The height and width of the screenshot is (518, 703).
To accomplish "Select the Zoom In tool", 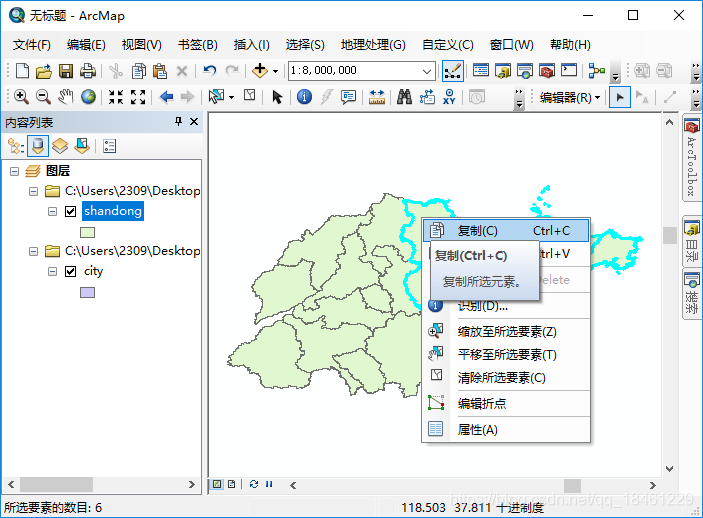I will pos(22,97).
